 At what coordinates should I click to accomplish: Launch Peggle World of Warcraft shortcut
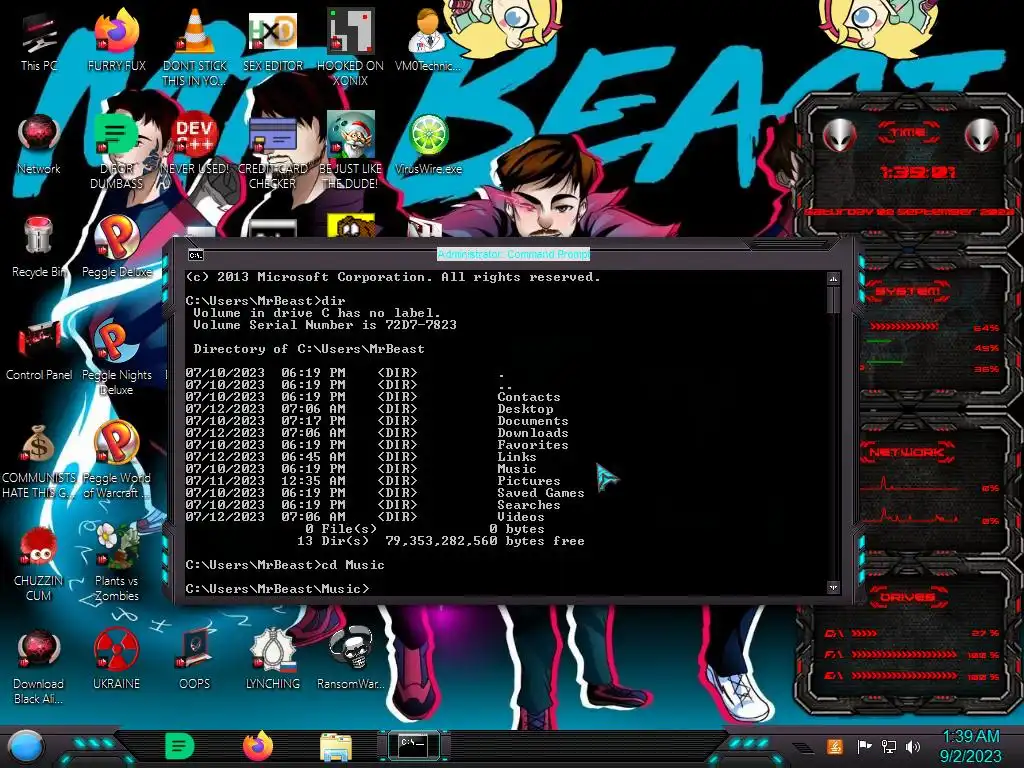(116, 460)
